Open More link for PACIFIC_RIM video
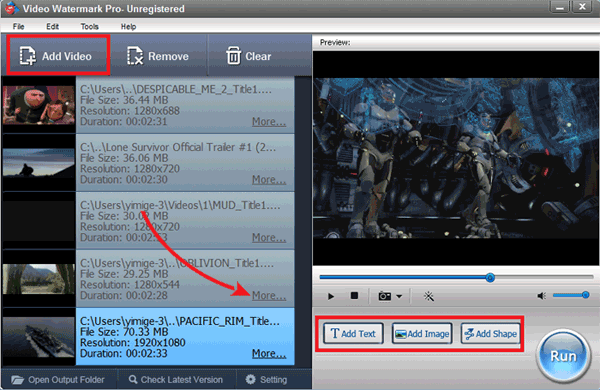The image size is (600, 390). 269,354
